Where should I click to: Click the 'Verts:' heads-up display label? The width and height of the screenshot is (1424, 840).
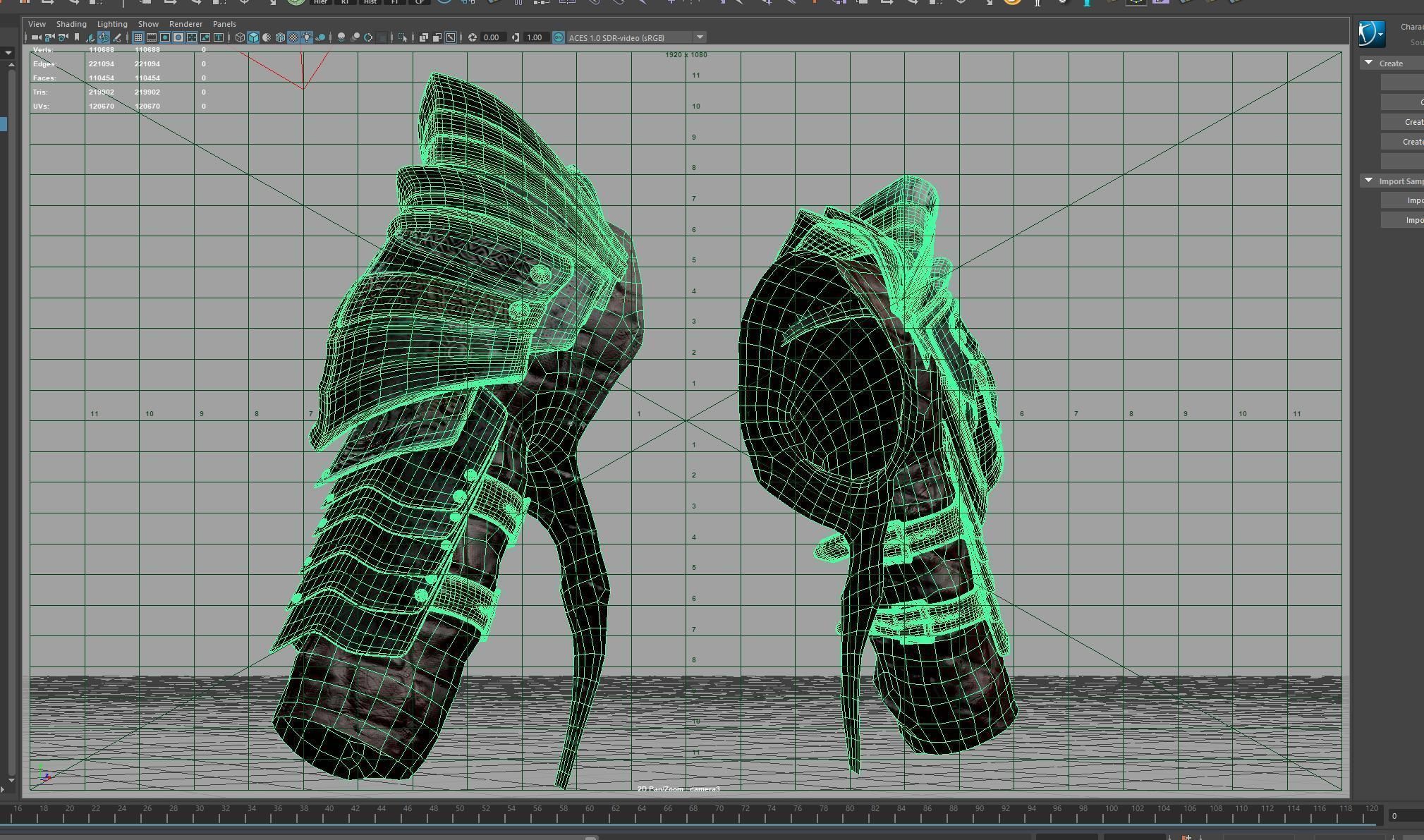click(x=42, y=50)
